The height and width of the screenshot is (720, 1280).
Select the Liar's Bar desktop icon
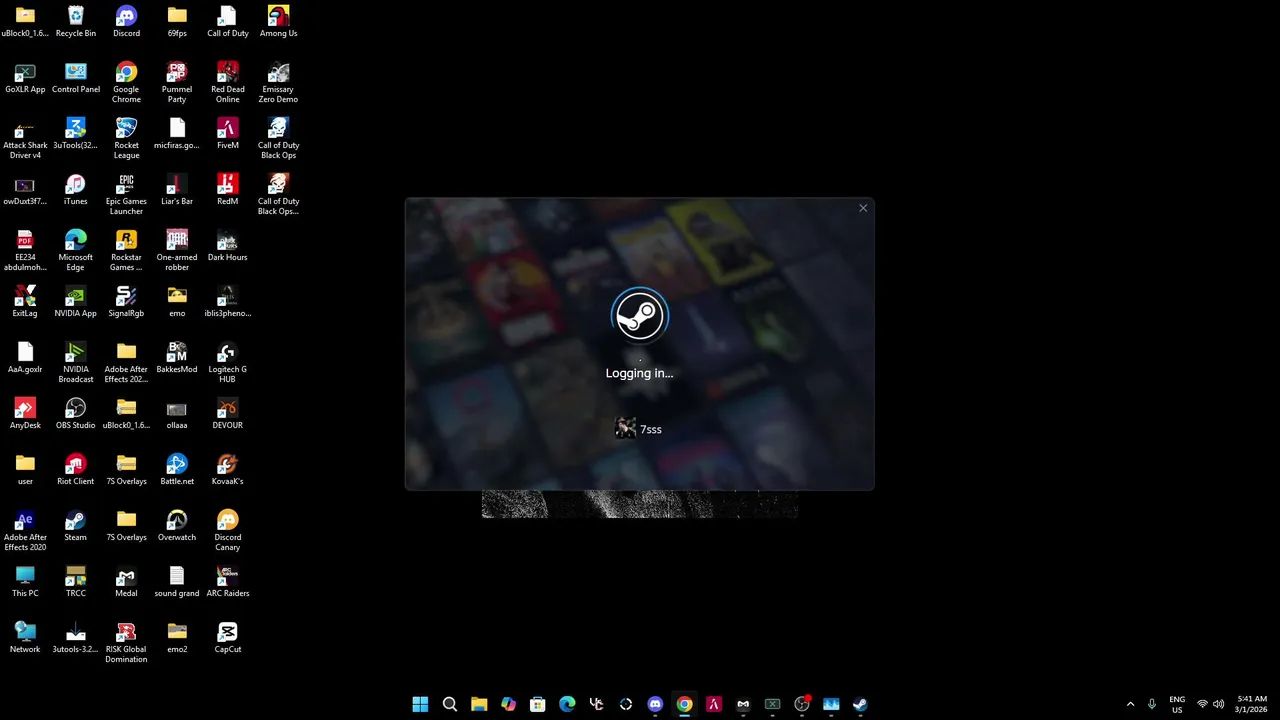[177, 189]
